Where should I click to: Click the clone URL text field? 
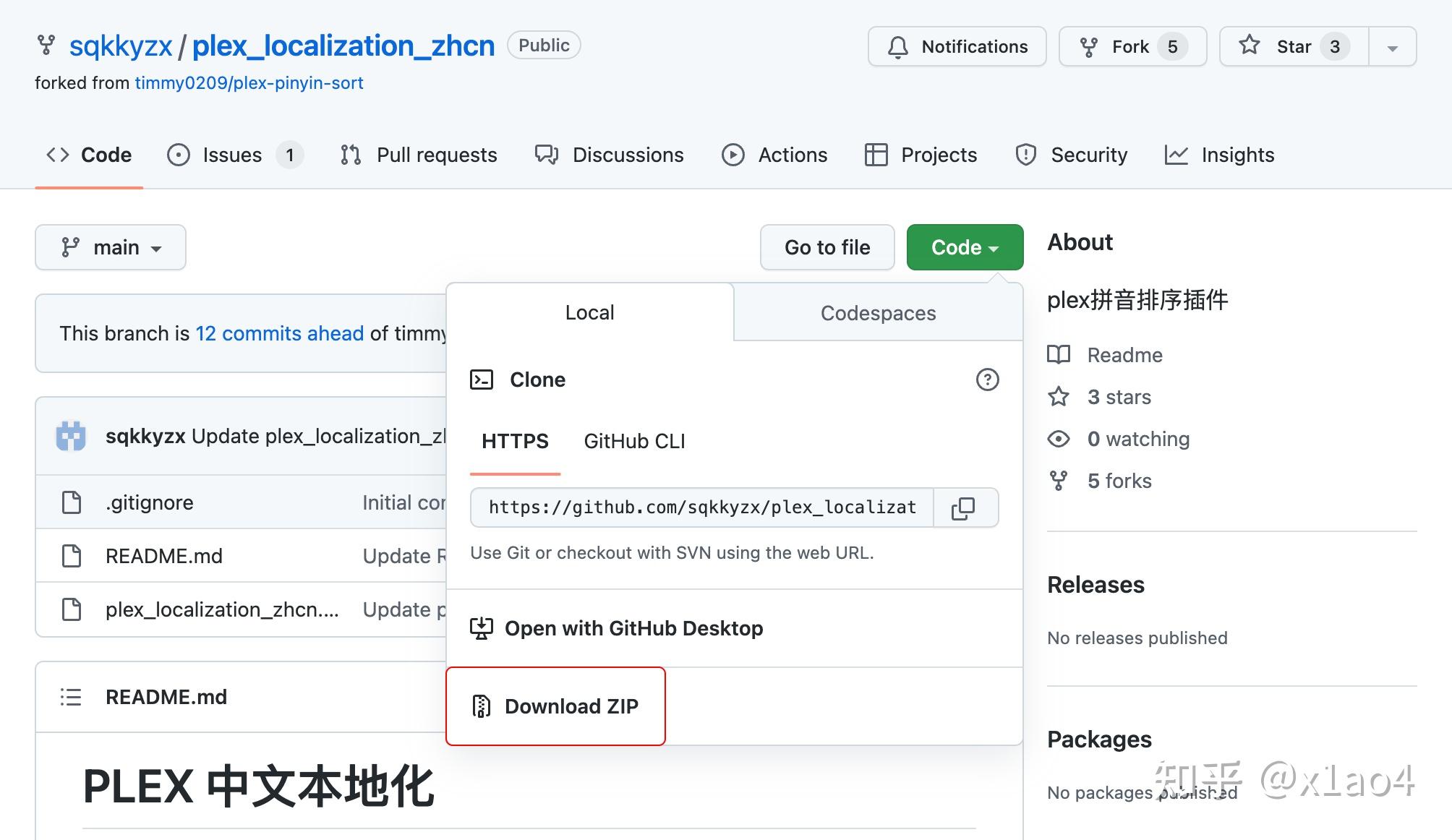click(x=701, y=508)
